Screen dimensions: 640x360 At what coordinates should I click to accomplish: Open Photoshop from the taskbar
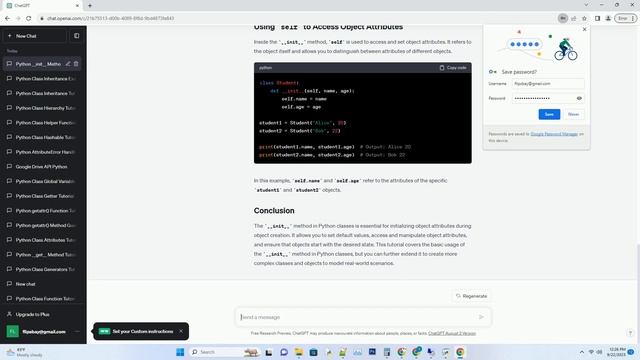[x=372, y=352]
